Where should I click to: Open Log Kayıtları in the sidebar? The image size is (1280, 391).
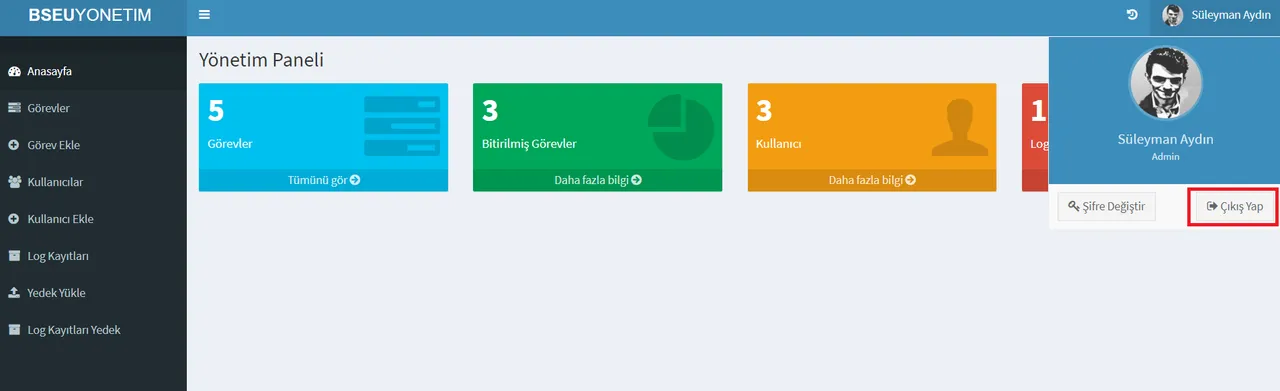coord(93,256)
